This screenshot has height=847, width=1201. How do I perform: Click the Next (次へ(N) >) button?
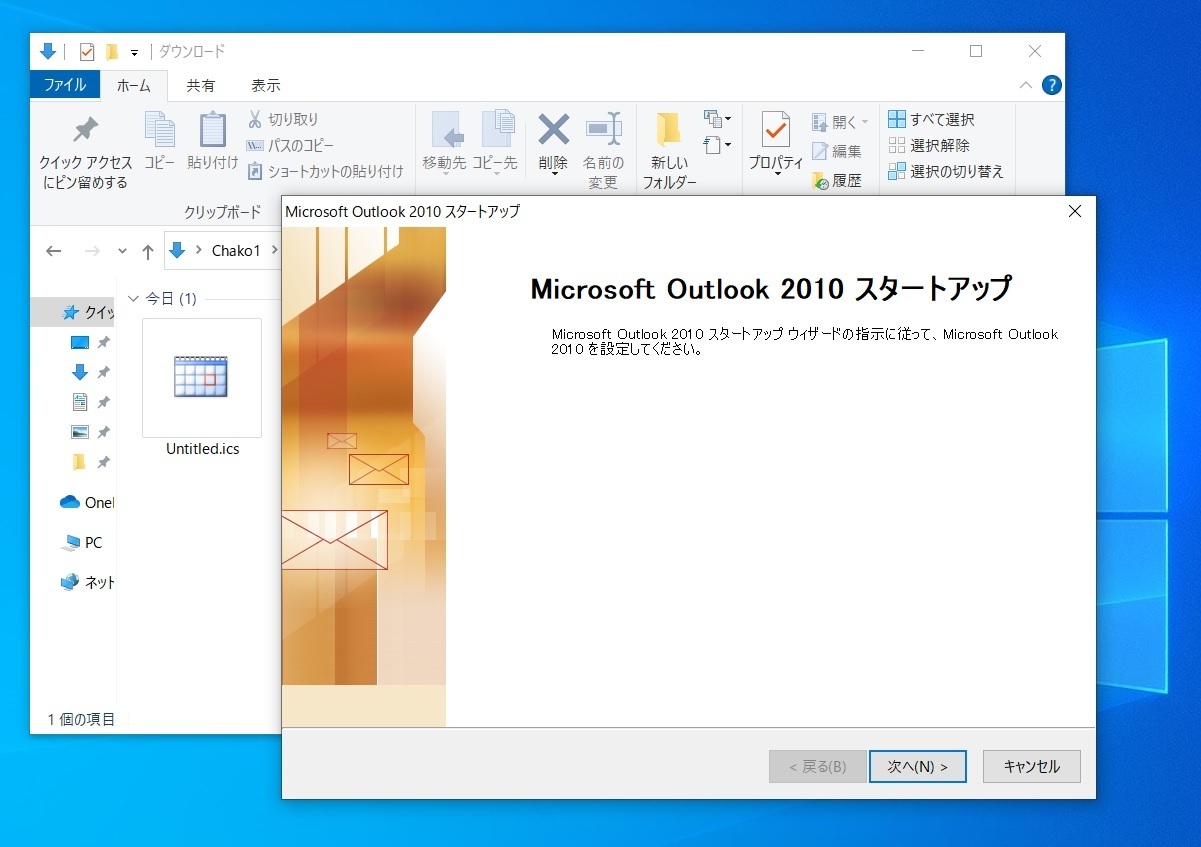point(917,766)
